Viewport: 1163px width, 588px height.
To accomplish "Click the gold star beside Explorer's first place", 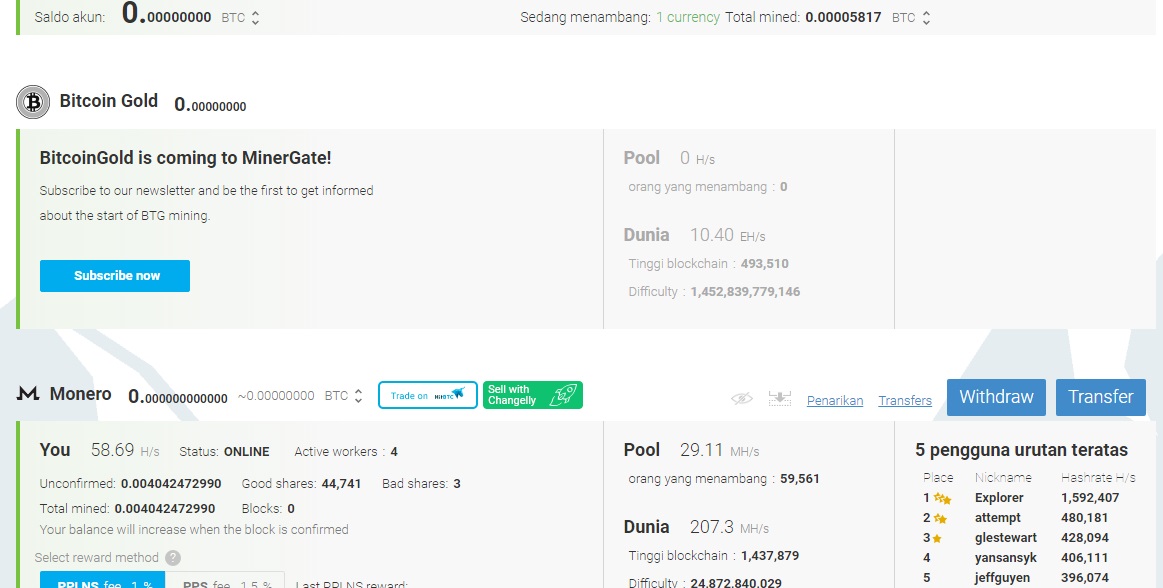I will point(940,497).
